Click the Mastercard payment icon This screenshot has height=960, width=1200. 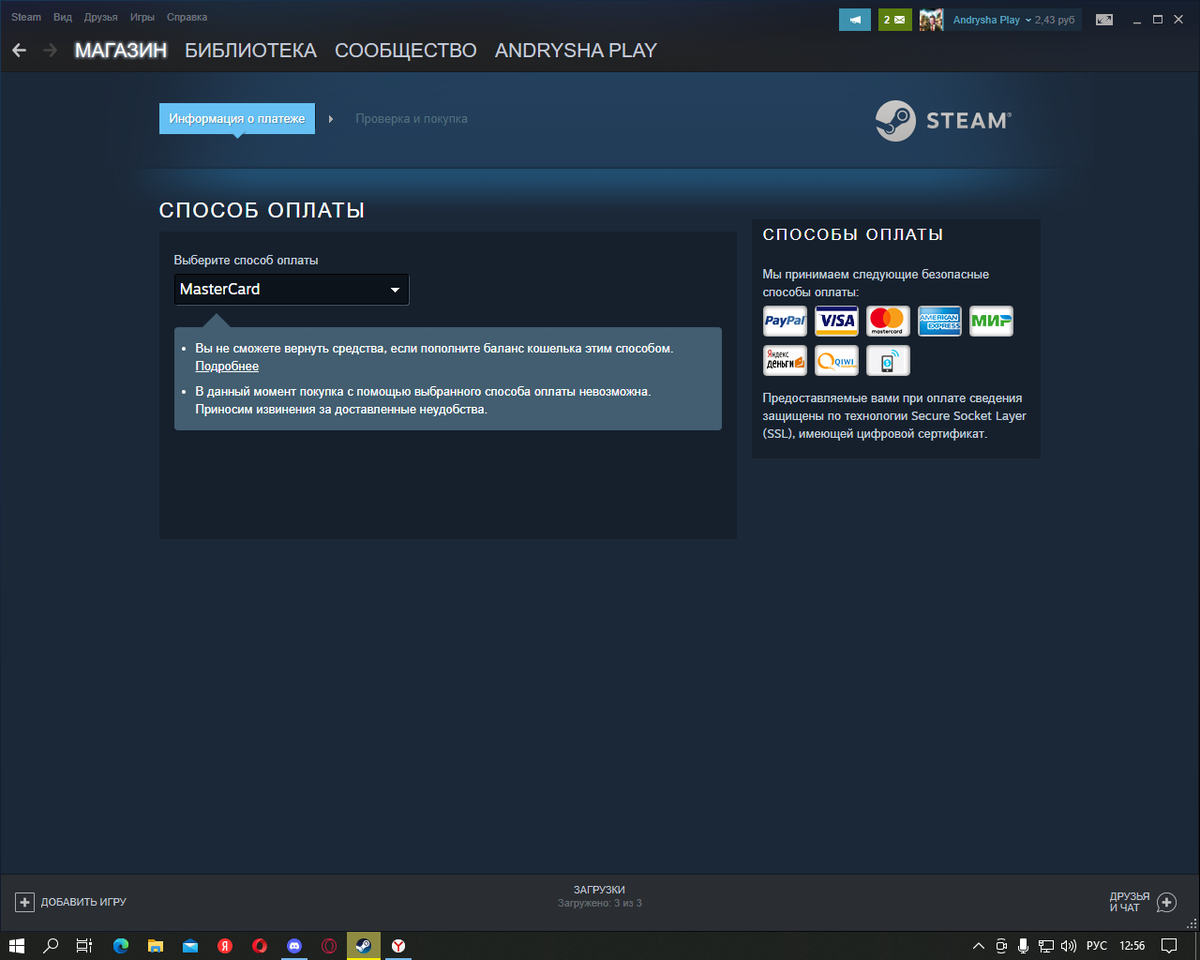pos(888,321)
